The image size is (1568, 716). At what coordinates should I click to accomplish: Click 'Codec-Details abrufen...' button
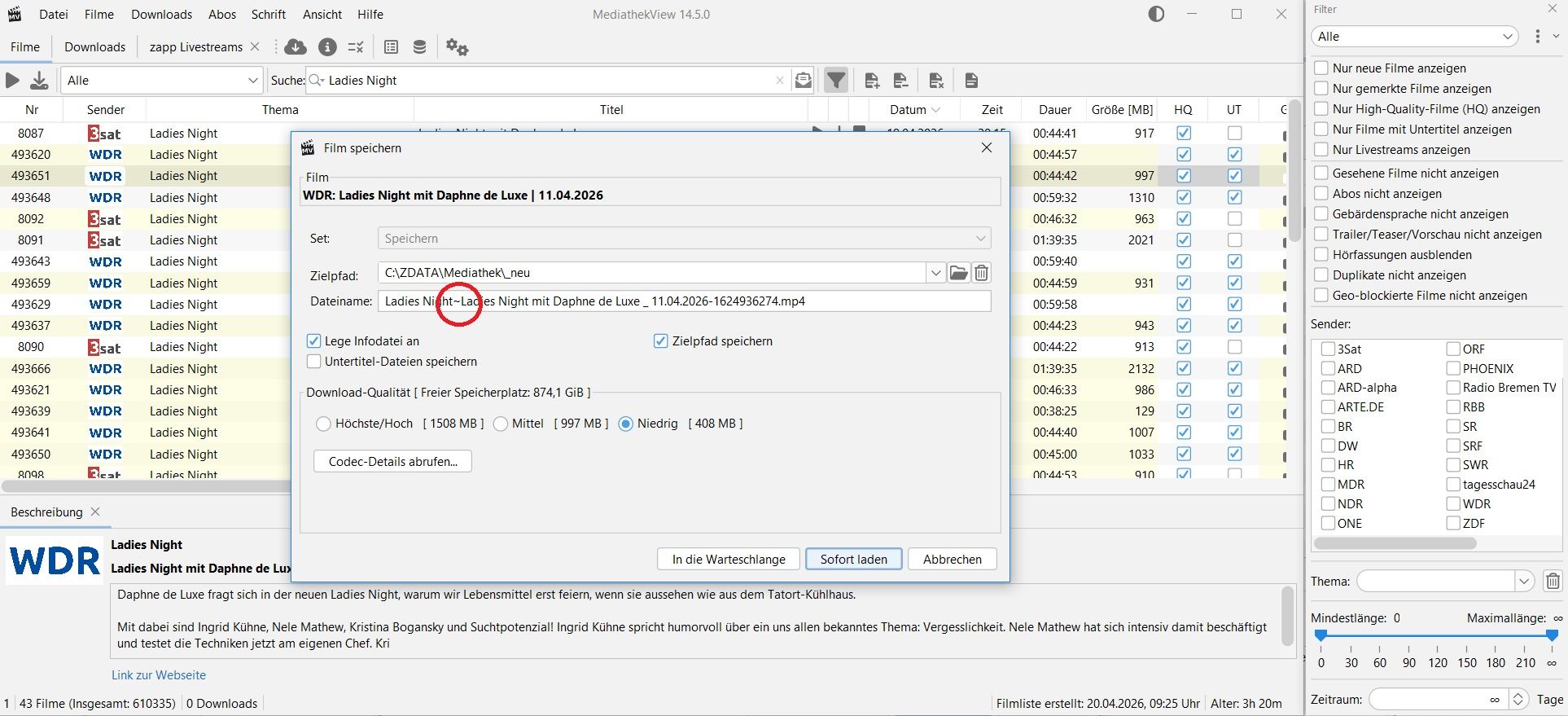pos(392,462)
